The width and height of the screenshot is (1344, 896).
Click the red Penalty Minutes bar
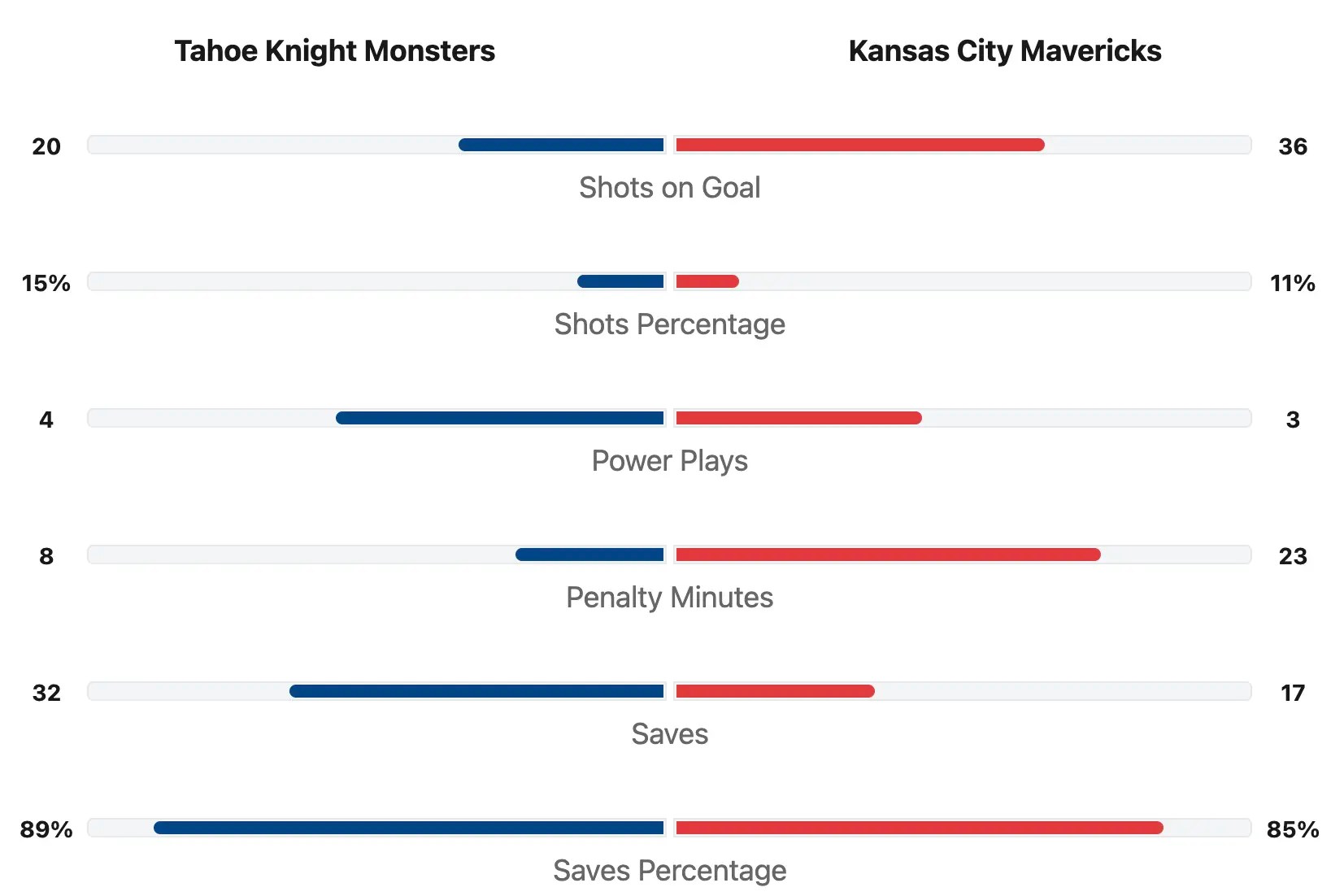pos(888,555)
